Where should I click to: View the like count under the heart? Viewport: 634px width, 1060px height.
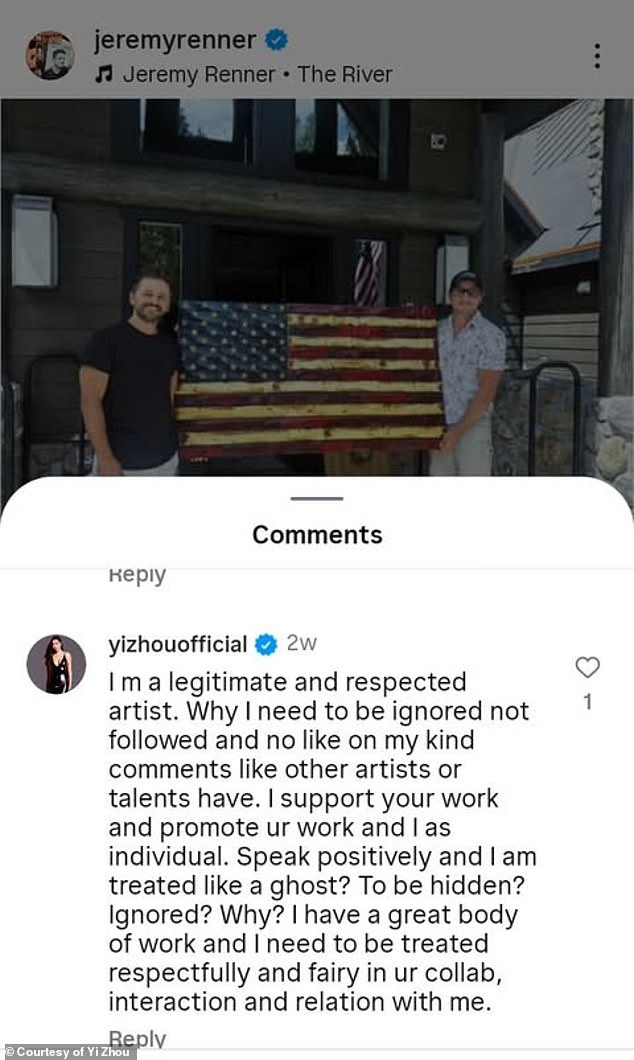[x=587, y=702]
